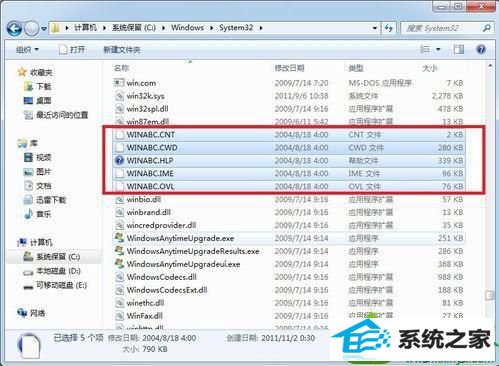Click the 新建文件夹 button
499x366 pixels.
(122, 50)
